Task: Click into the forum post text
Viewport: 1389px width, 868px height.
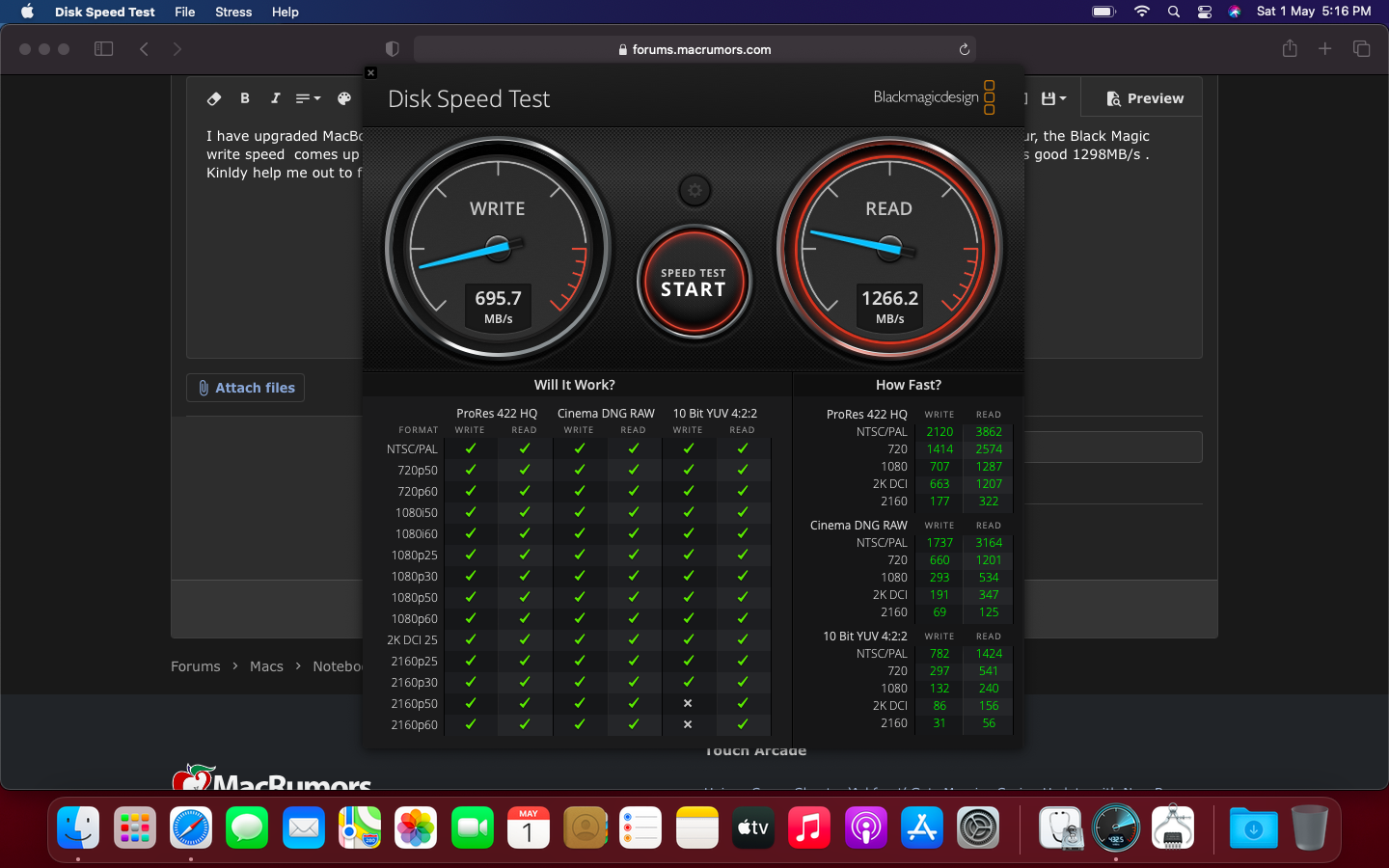Action: pyautogui.click(x=284, y=154)
